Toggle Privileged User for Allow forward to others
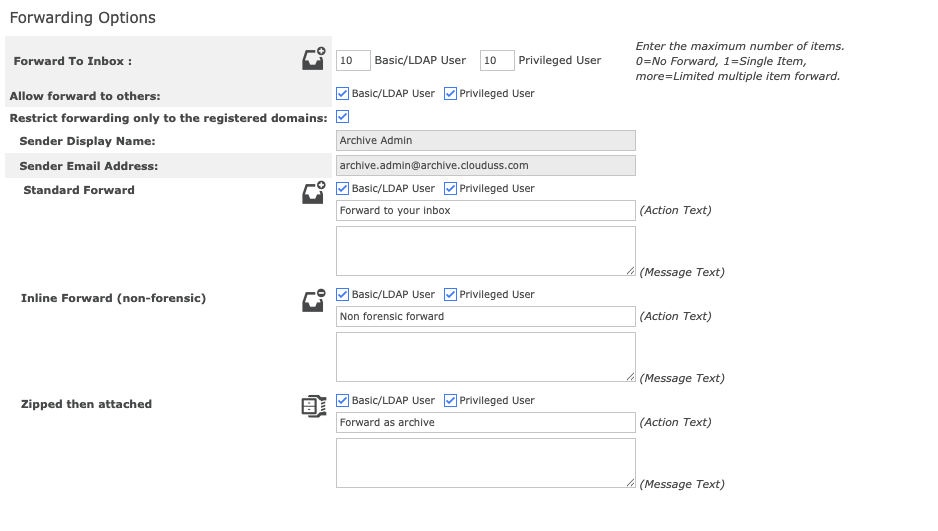 pyautogui.click(x=450, y=94)
